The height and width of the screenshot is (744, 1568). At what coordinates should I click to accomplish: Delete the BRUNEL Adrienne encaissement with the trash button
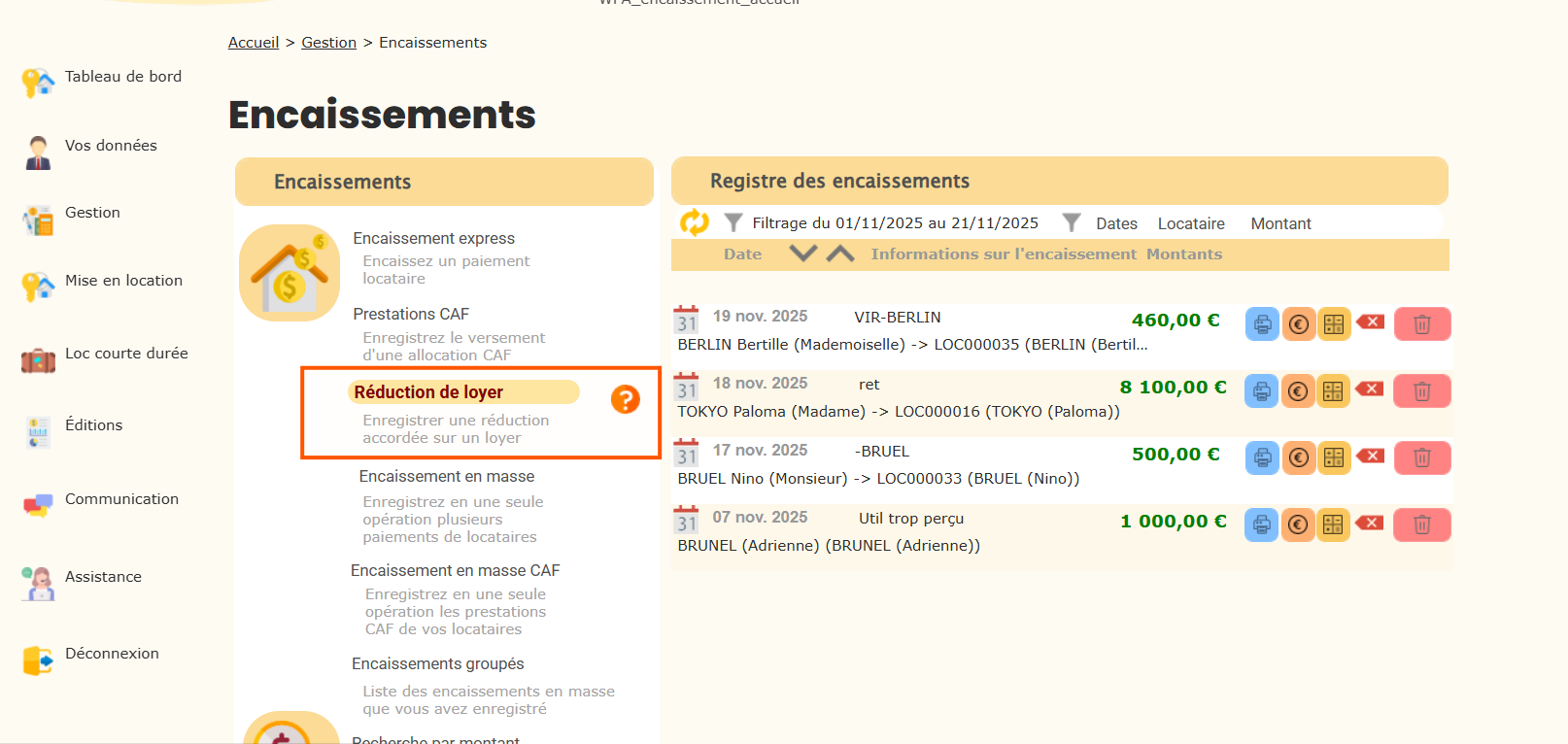(x=1421, y=524)
